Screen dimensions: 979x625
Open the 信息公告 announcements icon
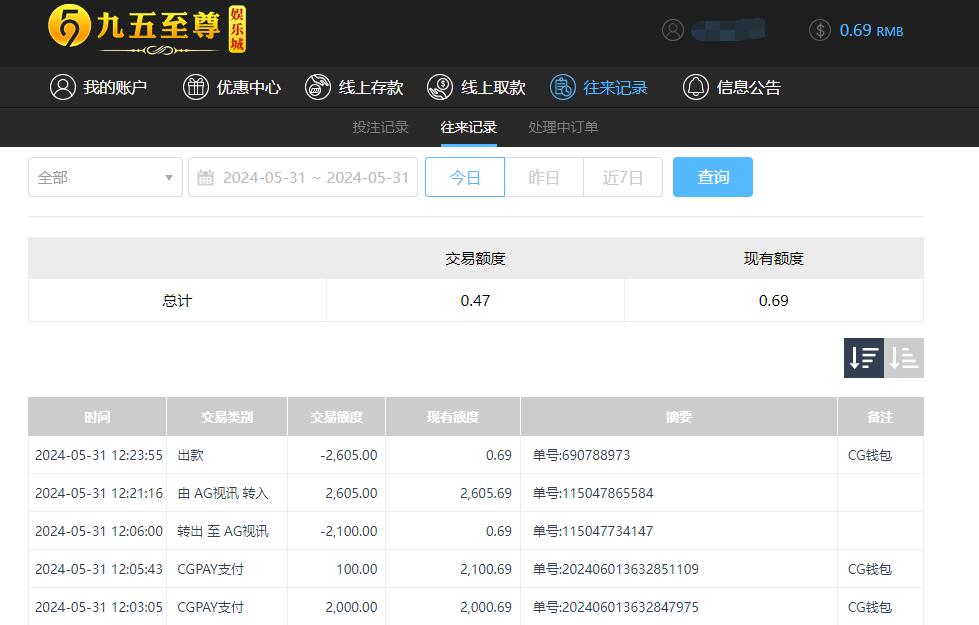point(696,87)
